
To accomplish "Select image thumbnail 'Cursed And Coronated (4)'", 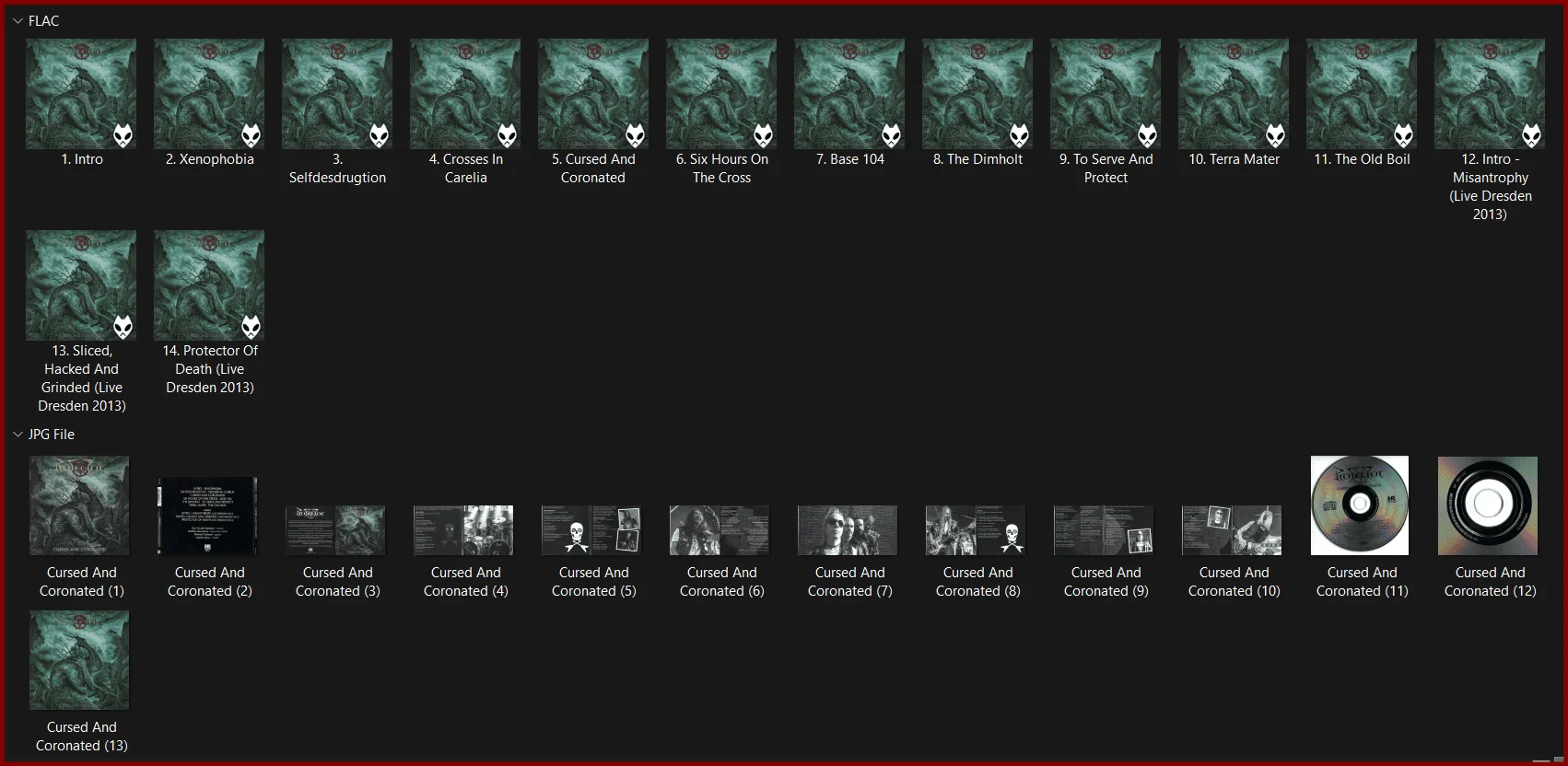I will point(463,530).
